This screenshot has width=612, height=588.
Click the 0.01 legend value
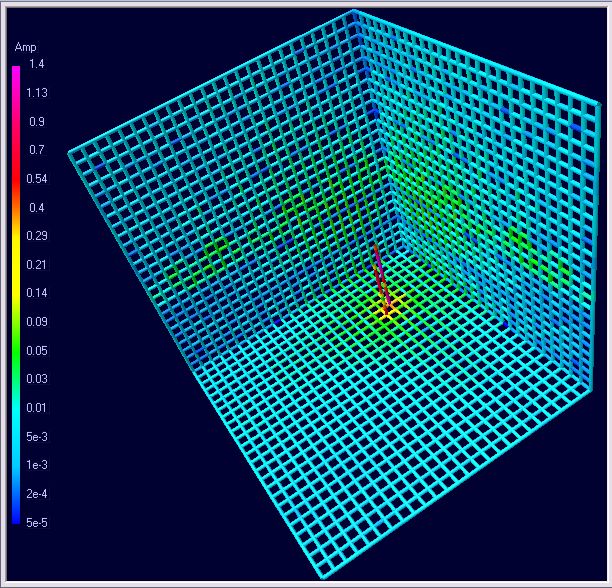click(37, 408)
